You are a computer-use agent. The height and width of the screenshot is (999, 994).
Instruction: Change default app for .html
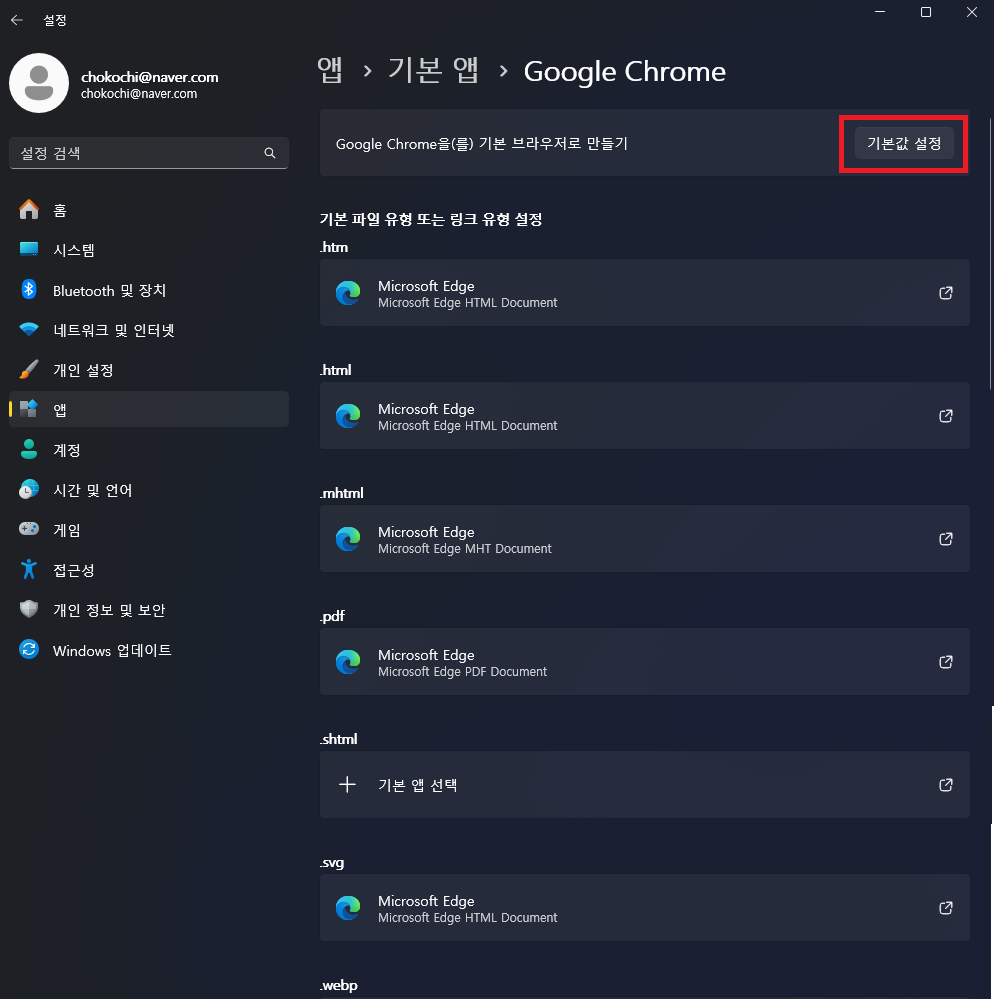[x=645, y=416]
